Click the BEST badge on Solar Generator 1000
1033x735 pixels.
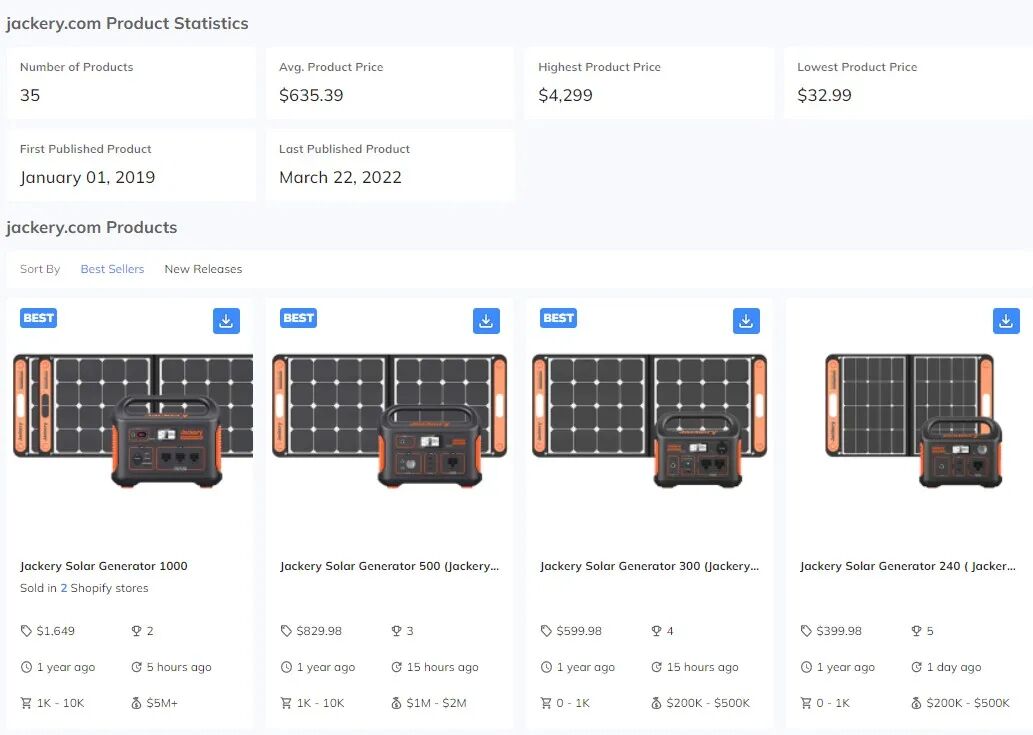(38, 318)
